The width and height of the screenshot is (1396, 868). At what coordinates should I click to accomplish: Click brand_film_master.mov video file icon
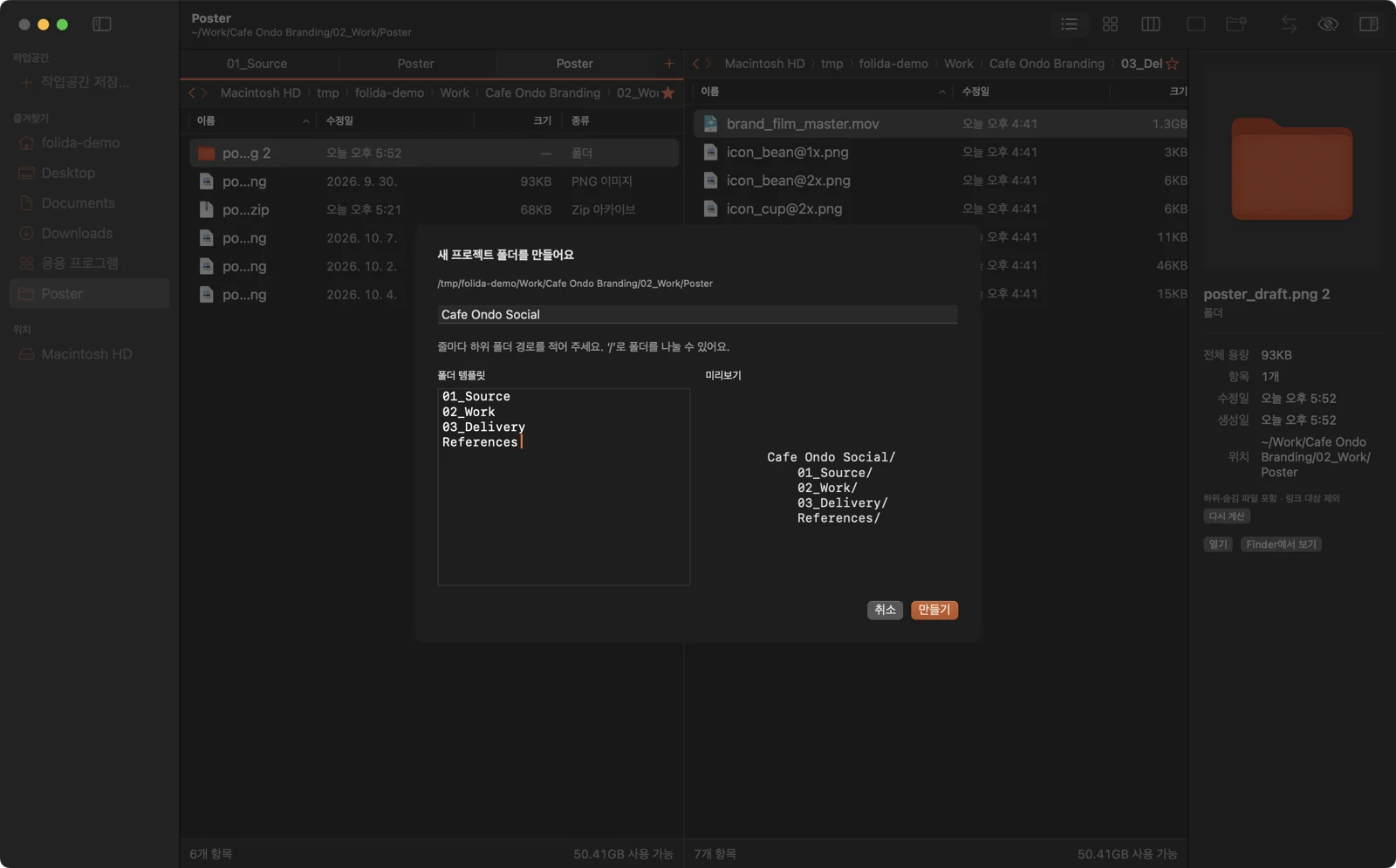(711, 124)
